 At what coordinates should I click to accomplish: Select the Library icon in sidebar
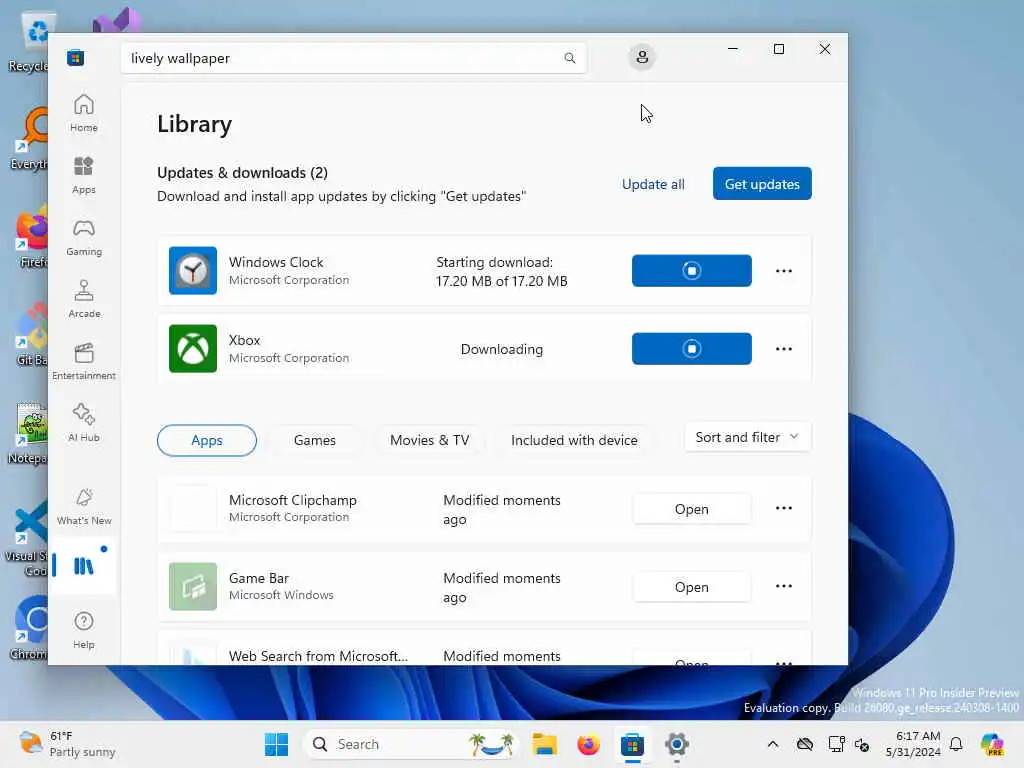84,566
